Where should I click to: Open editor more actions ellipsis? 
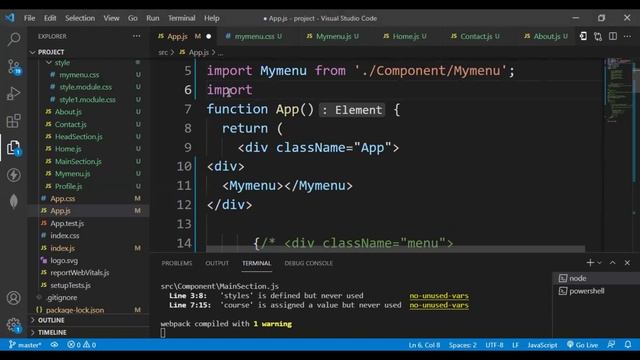tap(627, 36)
